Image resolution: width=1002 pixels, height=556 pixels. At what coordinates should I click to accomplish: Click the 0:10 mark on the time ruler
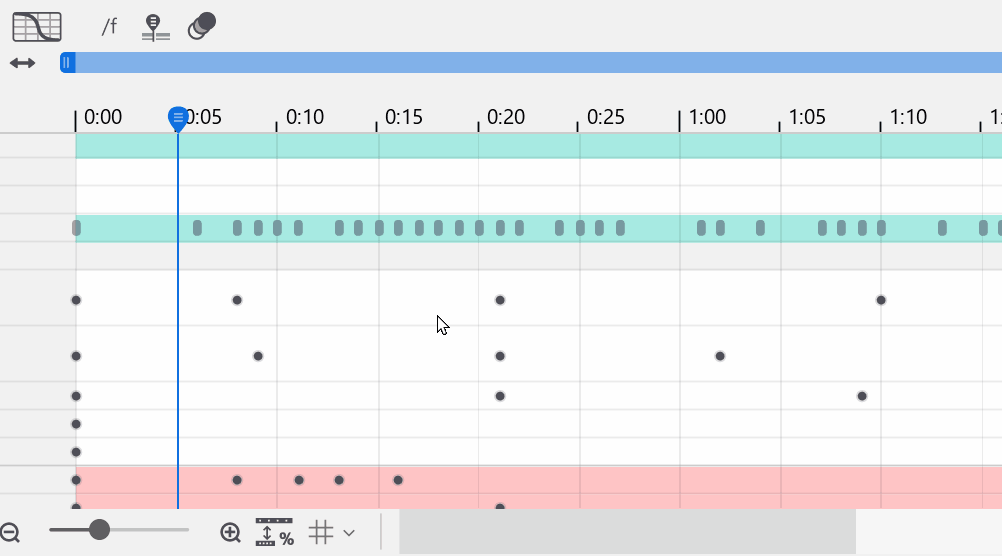(x=304, y=118)
